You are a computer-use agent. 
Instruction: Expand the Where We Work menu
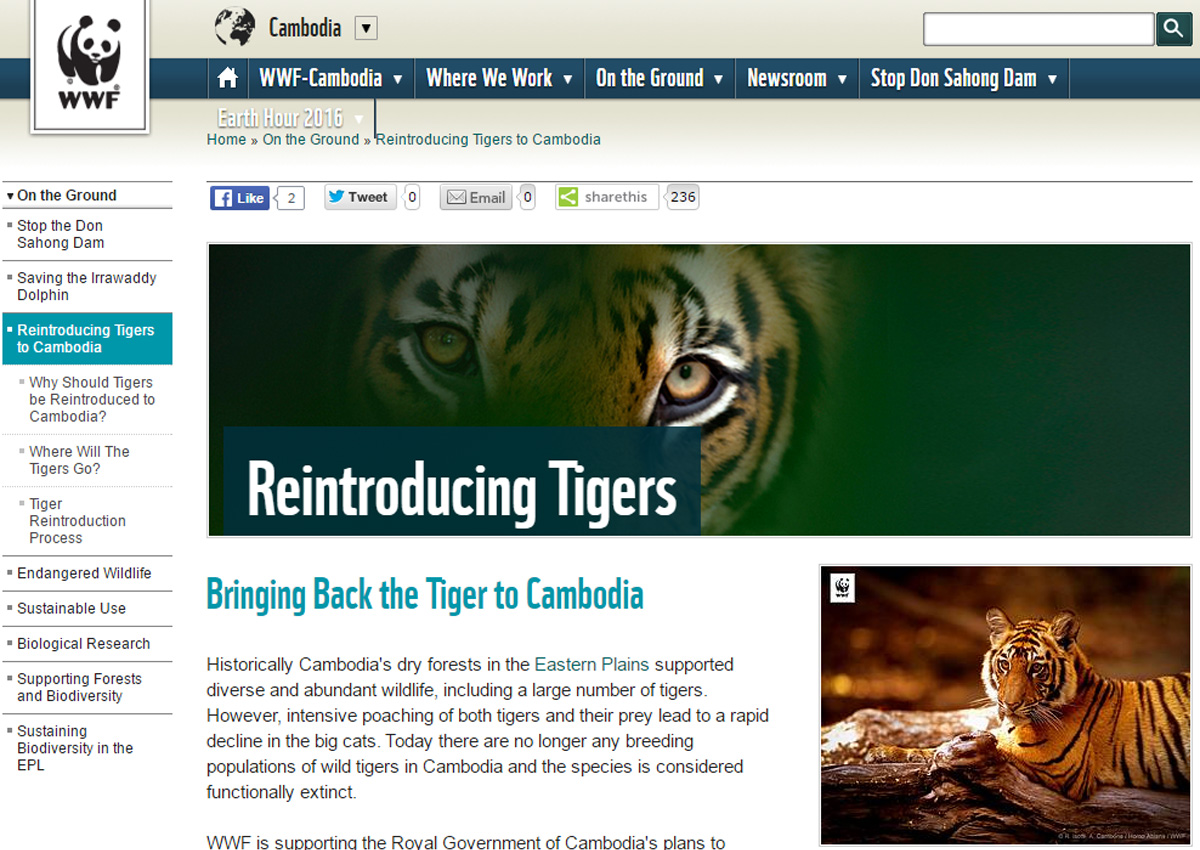click(499, 78)
